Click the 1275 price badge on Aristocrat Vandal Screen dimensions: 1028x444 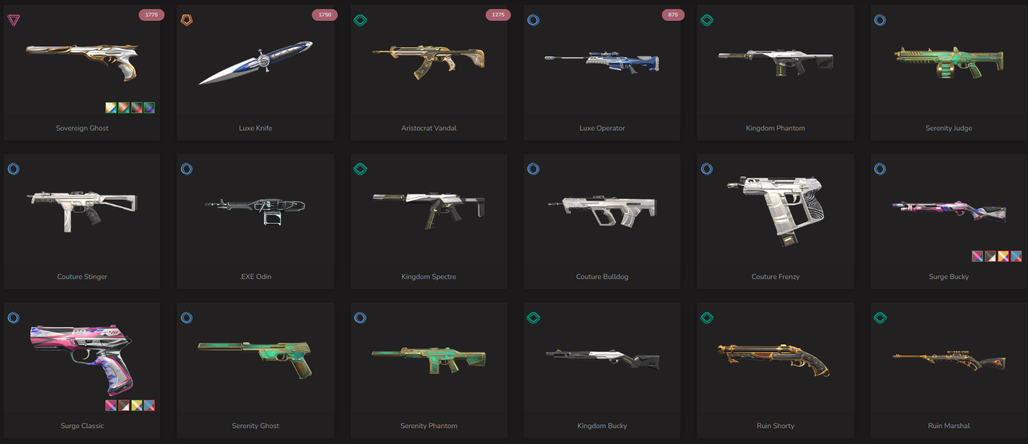pos(498,15)
